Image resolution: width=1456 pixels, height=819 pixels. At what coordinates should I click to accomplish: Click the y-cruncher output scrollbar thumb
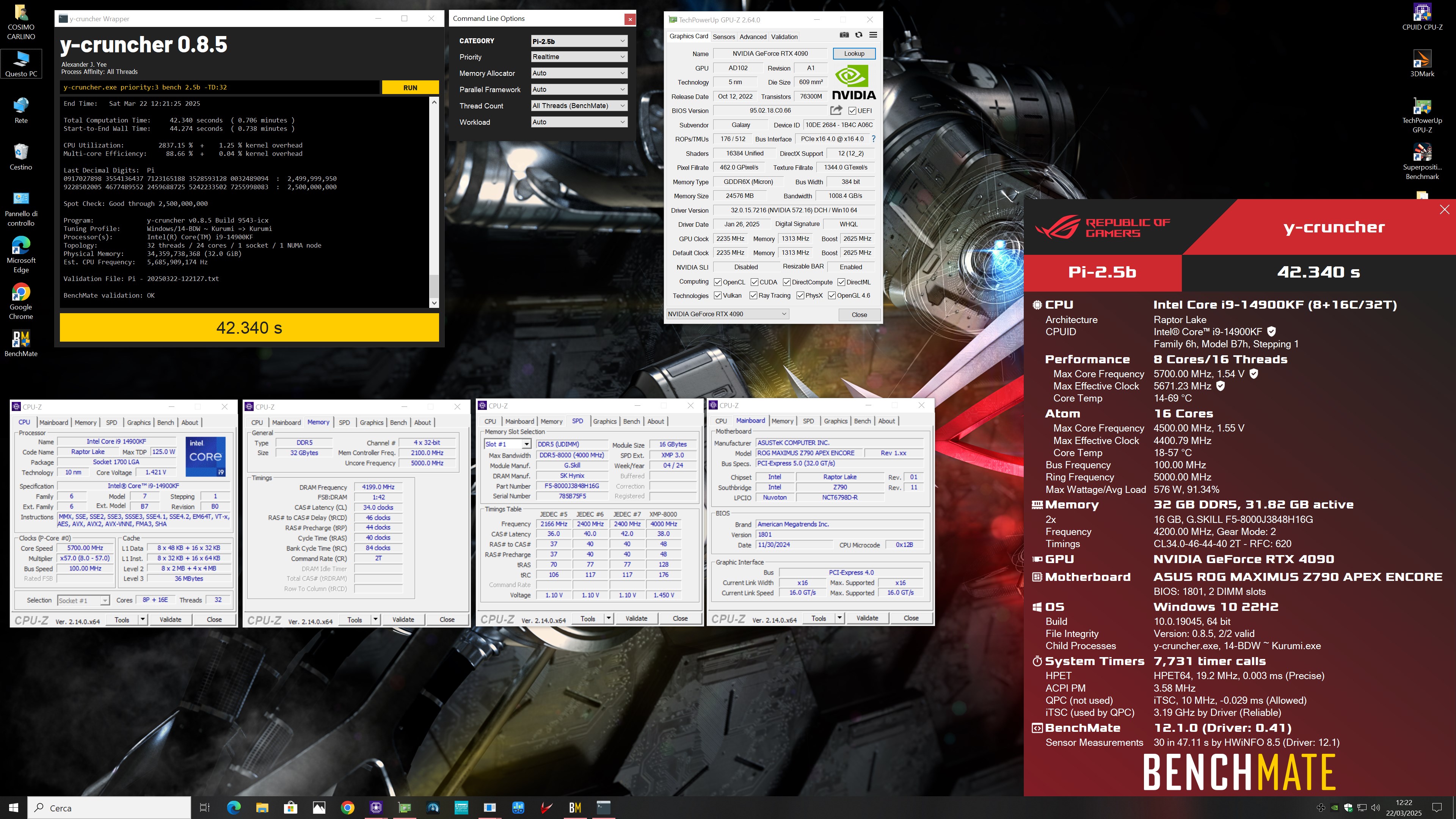tap(434, 286)
